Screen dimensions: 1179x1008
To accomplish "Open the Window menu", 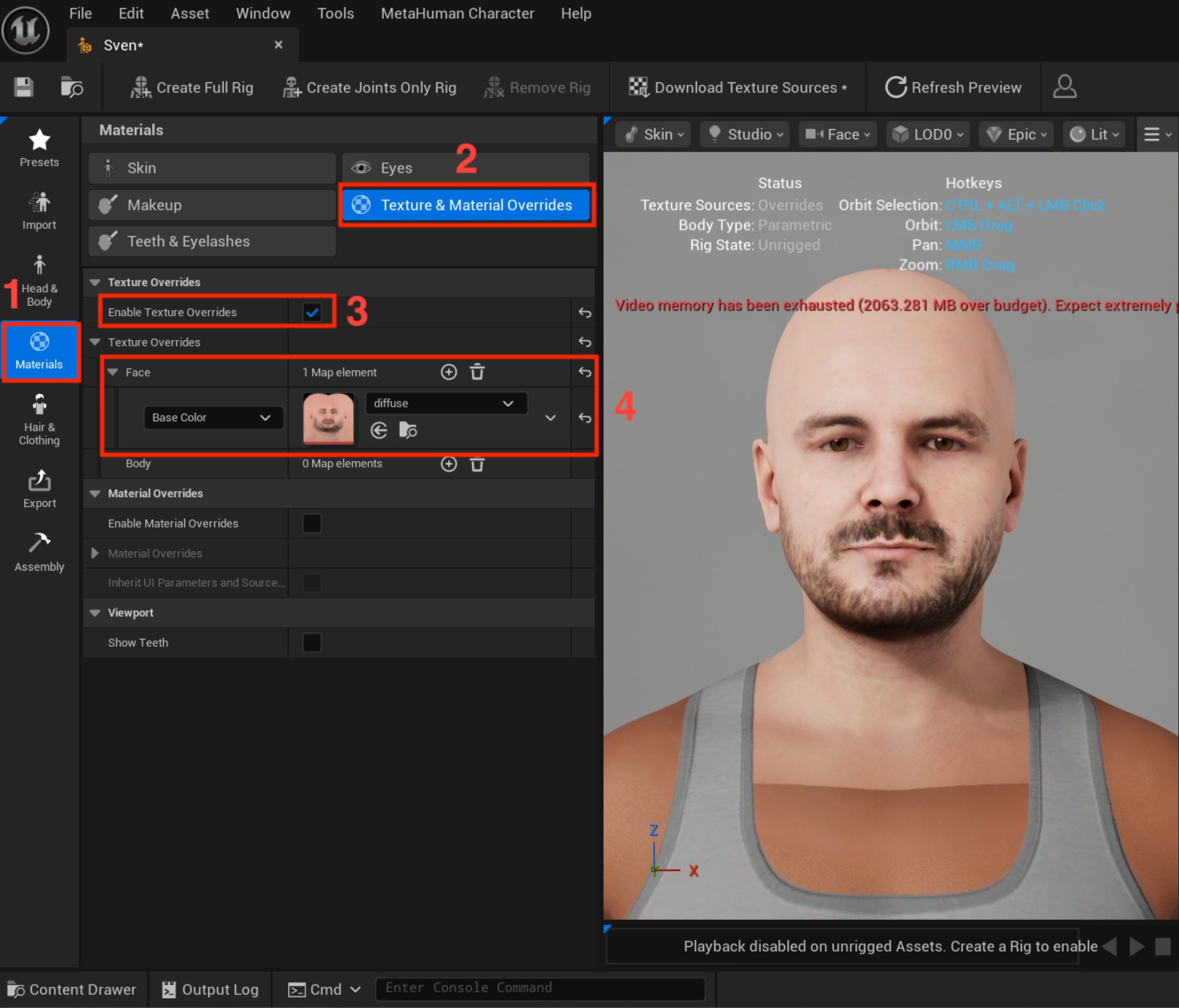I will coord(263,14).
